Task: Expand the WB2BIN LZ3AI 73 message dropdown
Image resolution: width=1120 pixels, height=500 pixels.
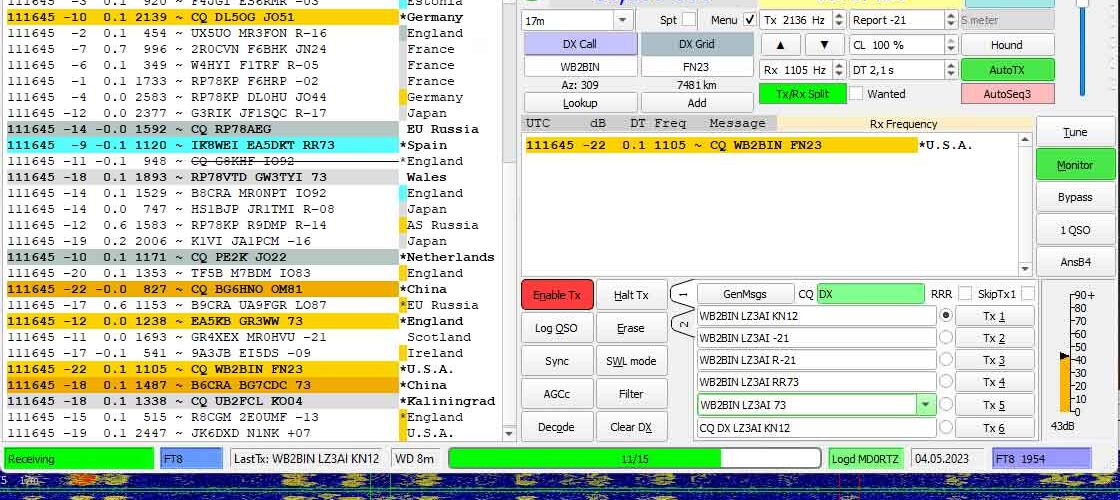Action: [926, 405]
